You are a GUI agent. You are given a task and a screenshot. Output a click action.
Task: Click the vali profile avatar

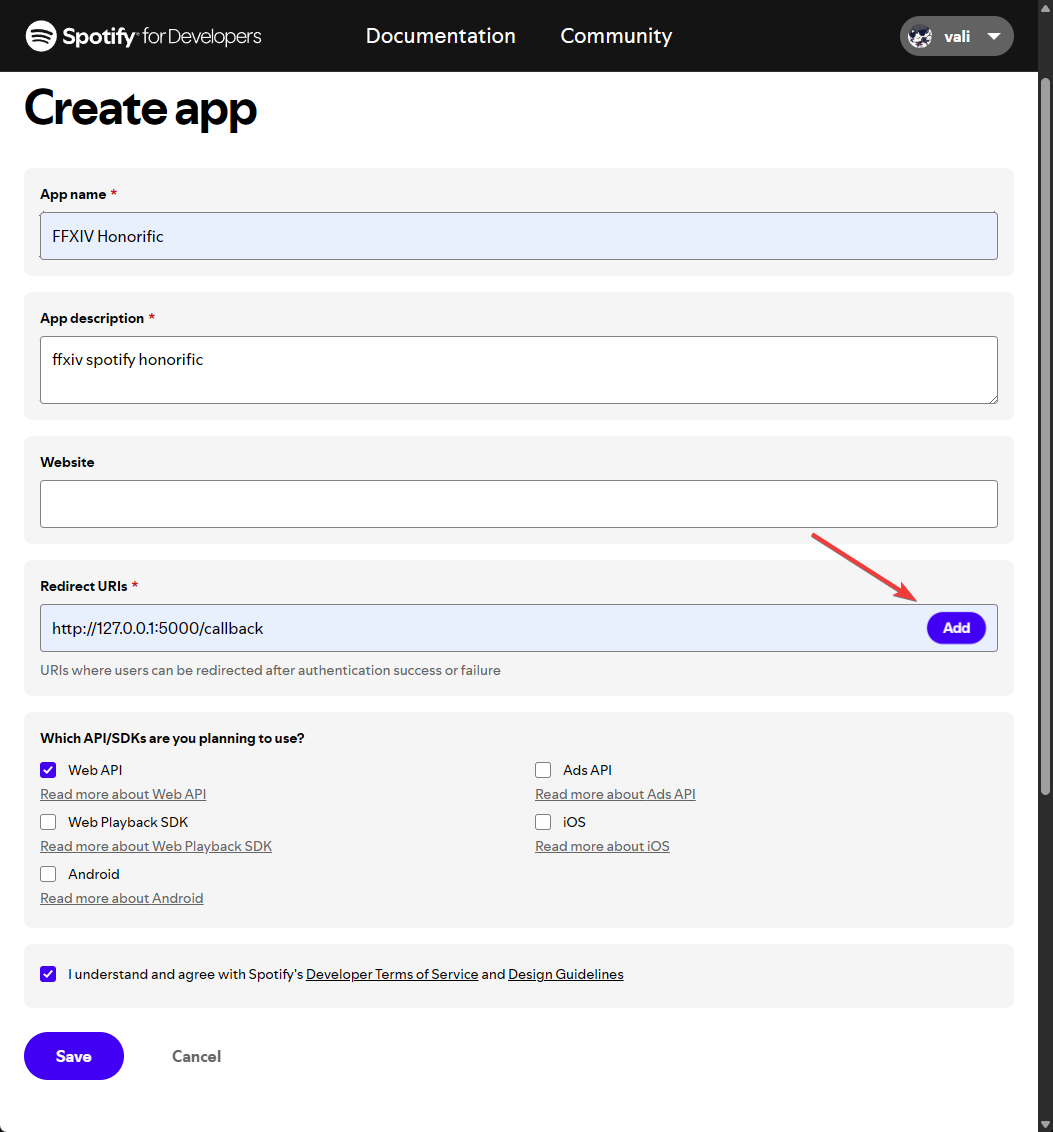919,36
